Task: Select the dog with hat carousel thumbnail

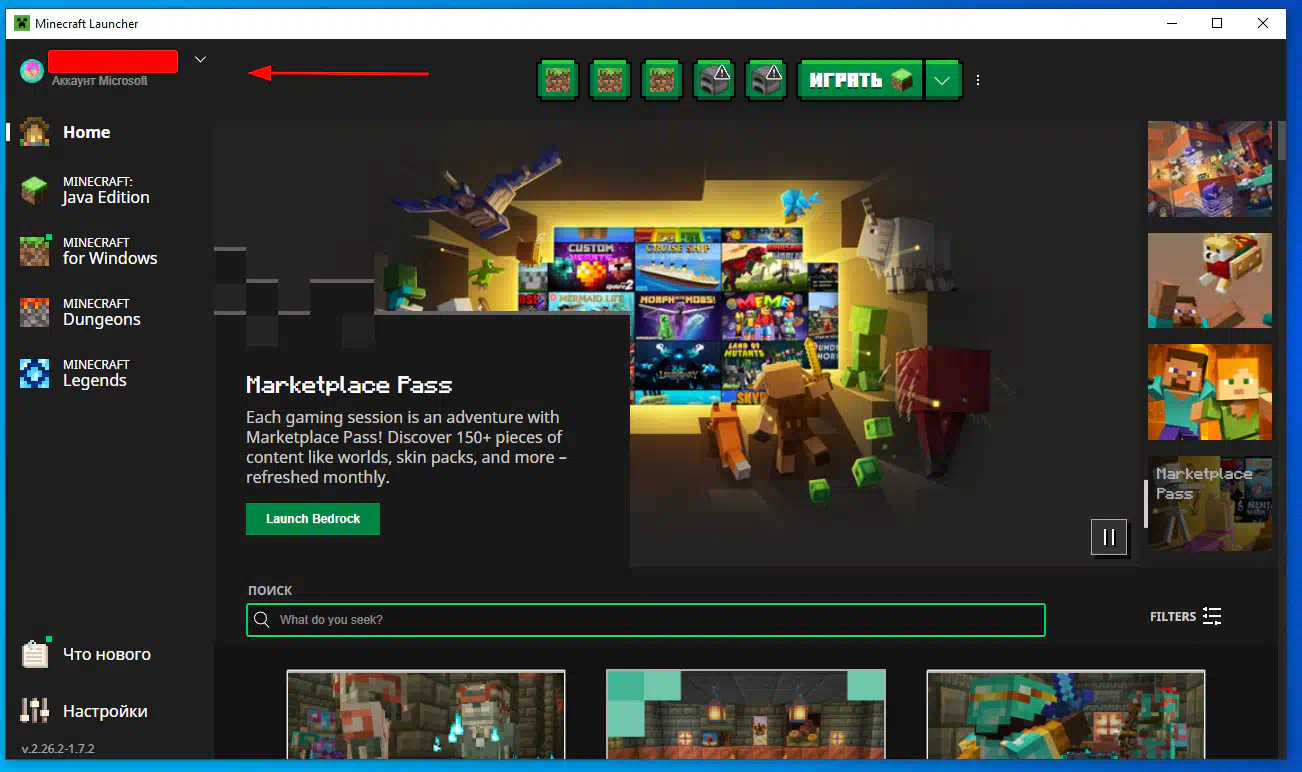Action: (1210, 281)
